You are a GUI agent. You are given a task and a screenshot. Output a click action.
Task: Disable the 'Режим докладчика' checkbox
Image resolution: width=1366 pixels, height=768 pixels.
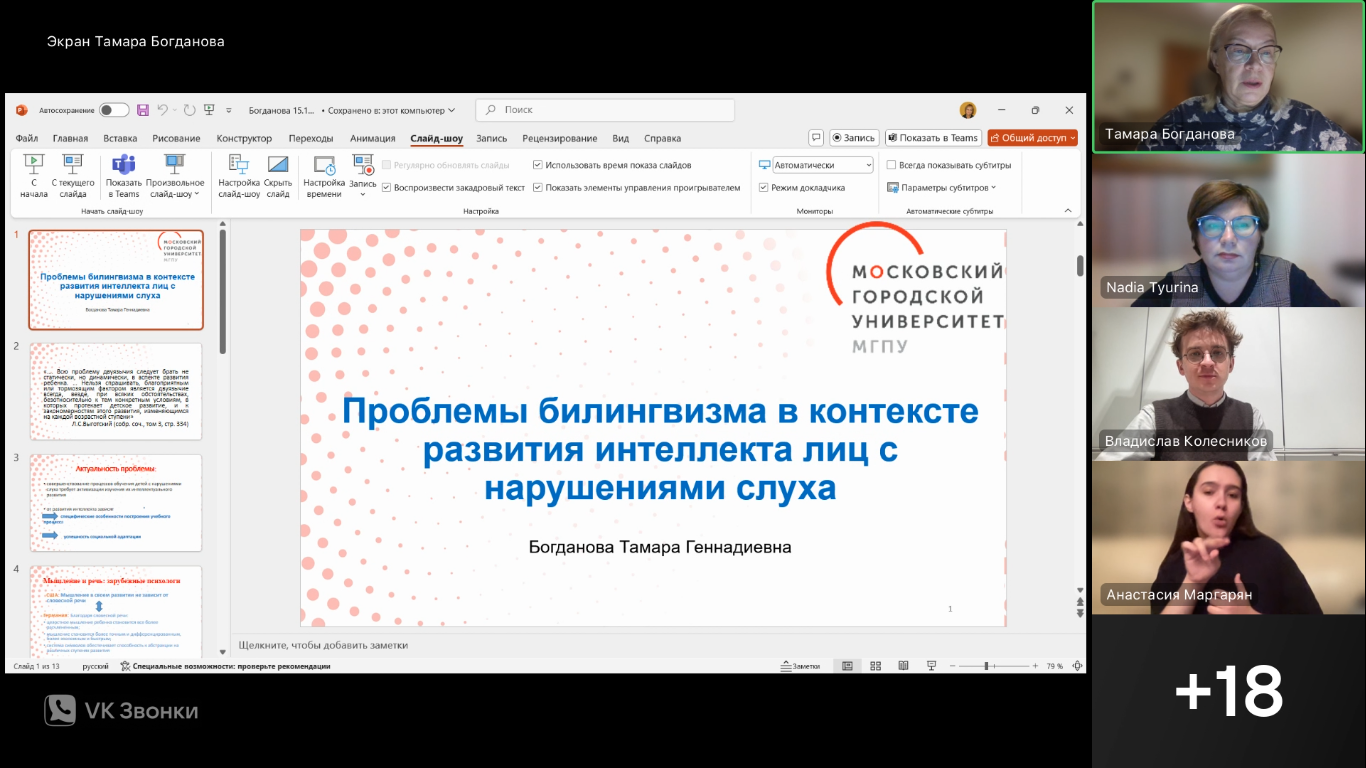tap(764, 187)
